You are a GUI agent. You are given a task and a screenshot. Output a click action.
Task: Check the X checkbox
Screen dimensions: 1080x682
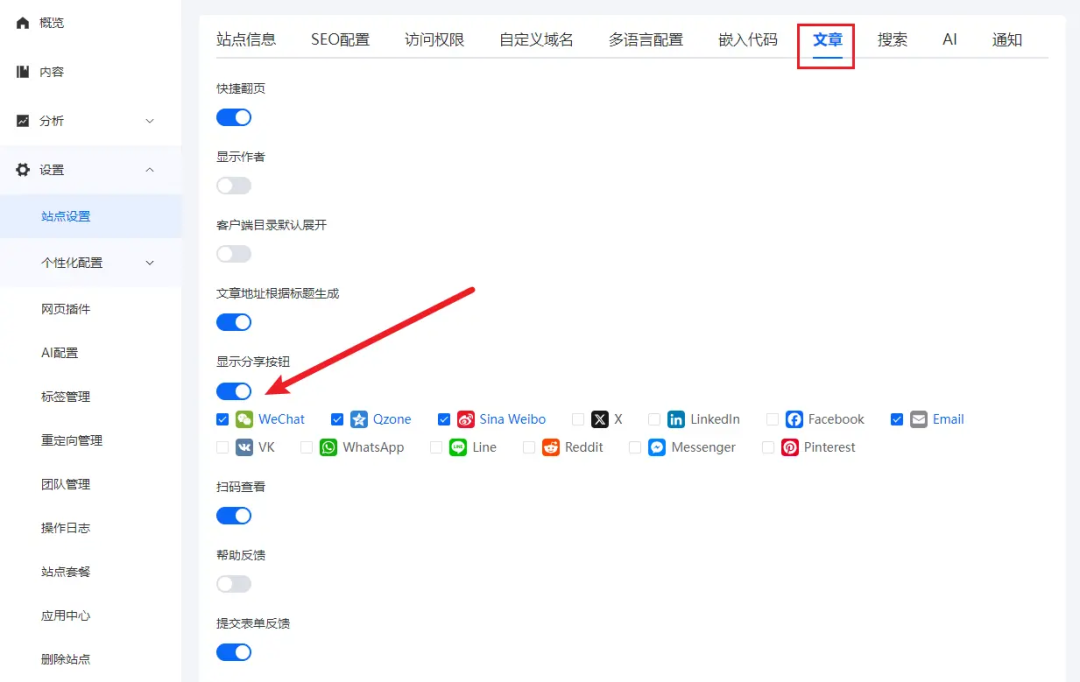pyautogui.click(x=578, y=419)
